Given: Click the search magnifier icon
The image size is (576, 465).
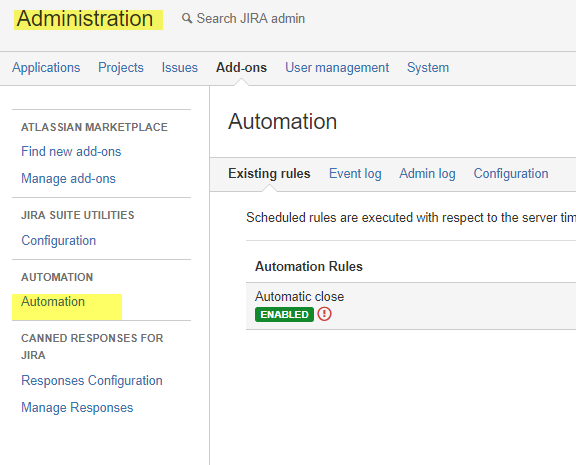Looking at the screenshot, I should point(187,18).
